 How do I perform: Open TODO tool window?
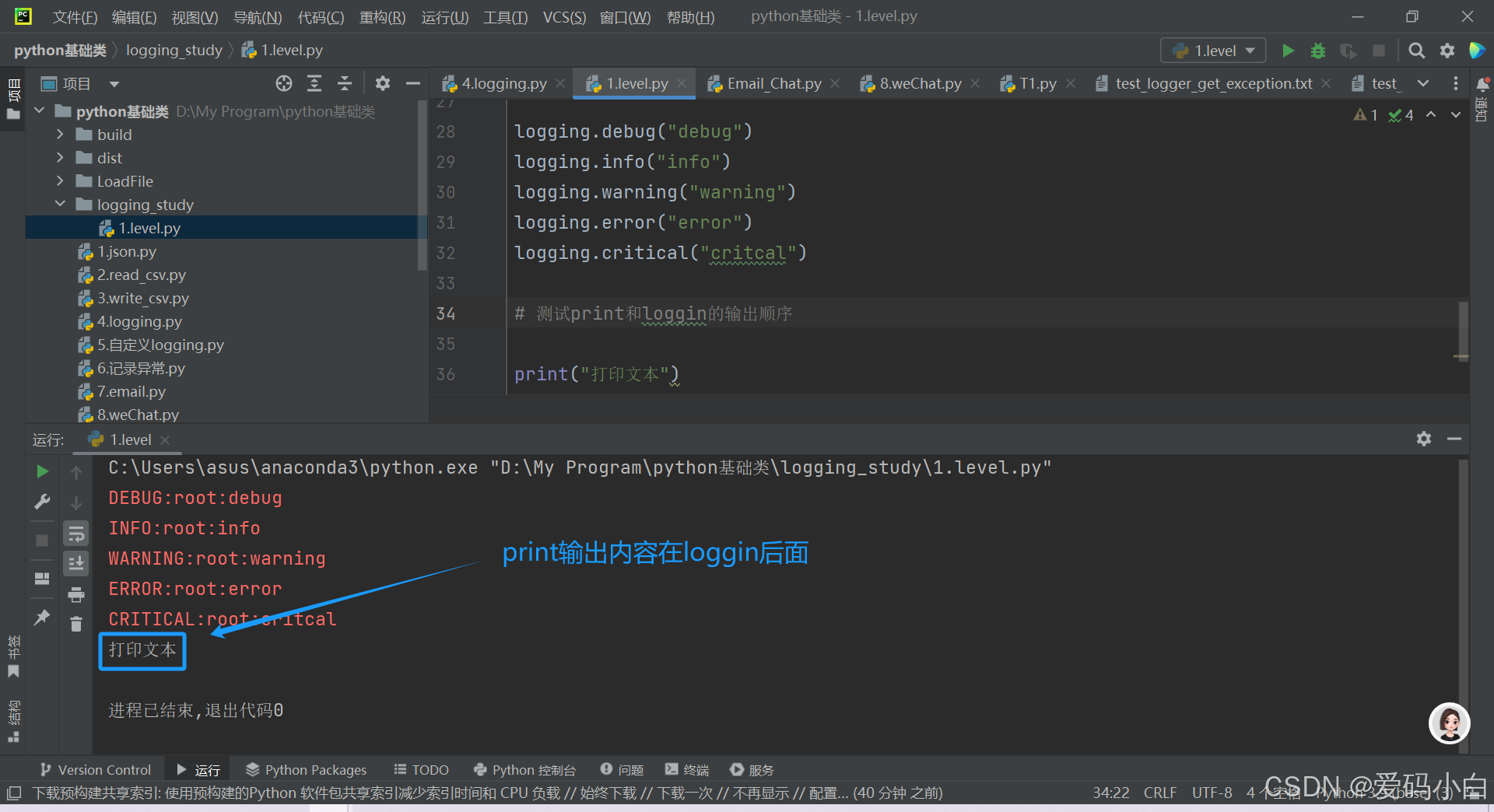coord(421,769)
